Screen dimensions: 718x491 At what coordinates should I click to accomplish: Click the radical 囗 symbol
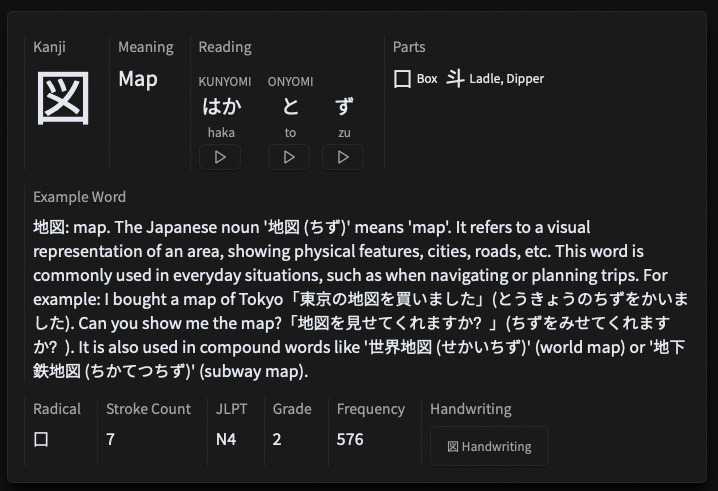[41, 439]
